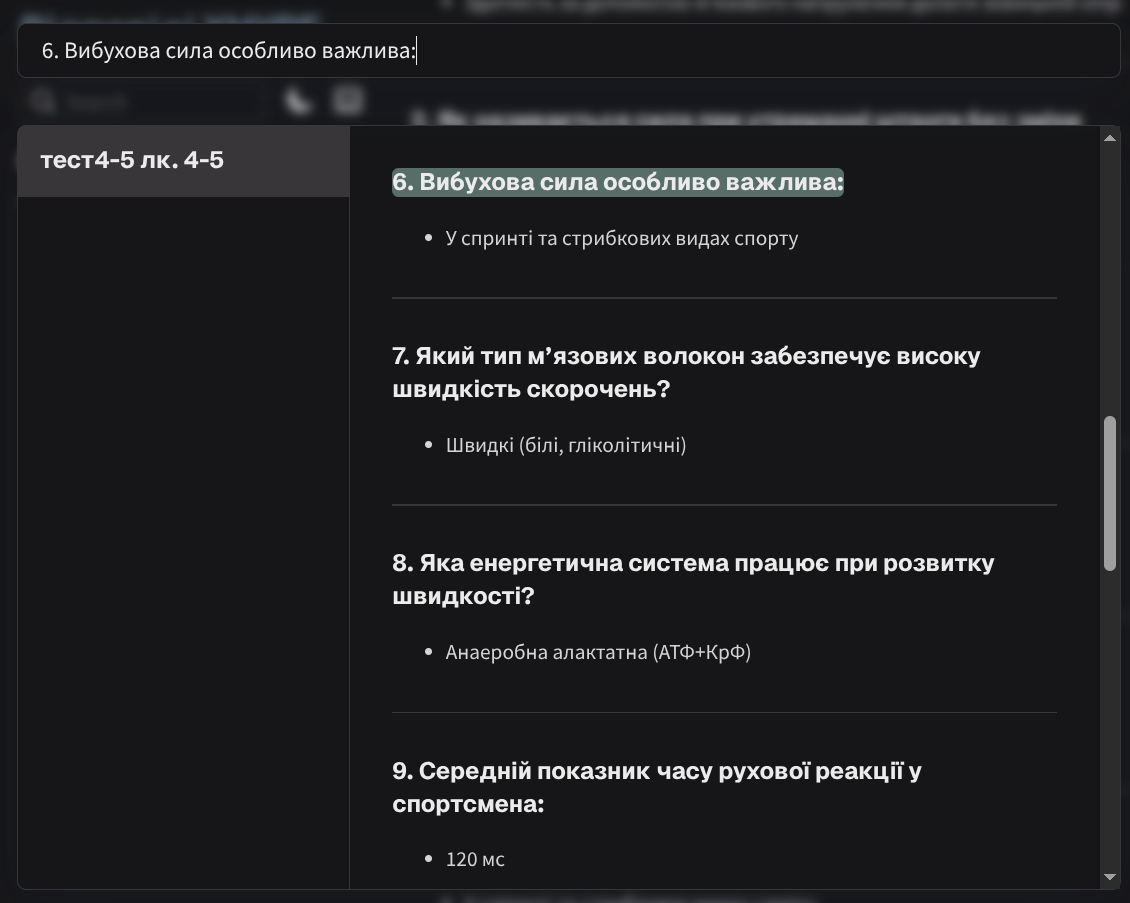Screen dimensions: 1130x903
Task: Click the scroll down arrow in results
Action: click(x=1109, y=877)
